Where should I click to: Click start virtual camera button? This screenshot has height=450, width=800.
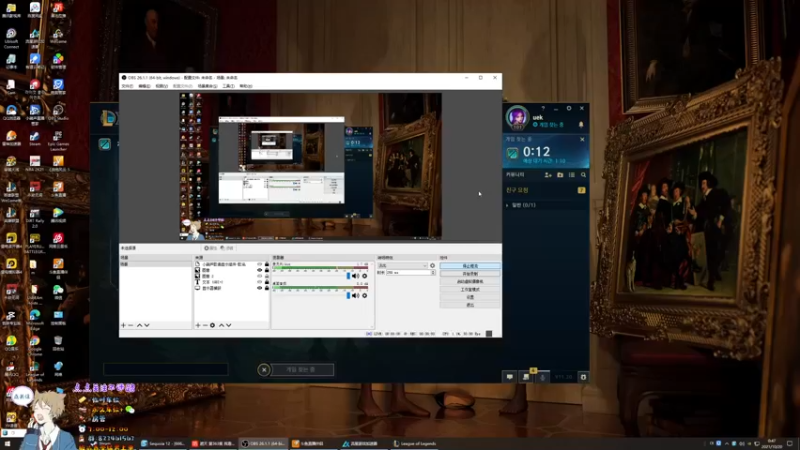(x=470, y=282)
